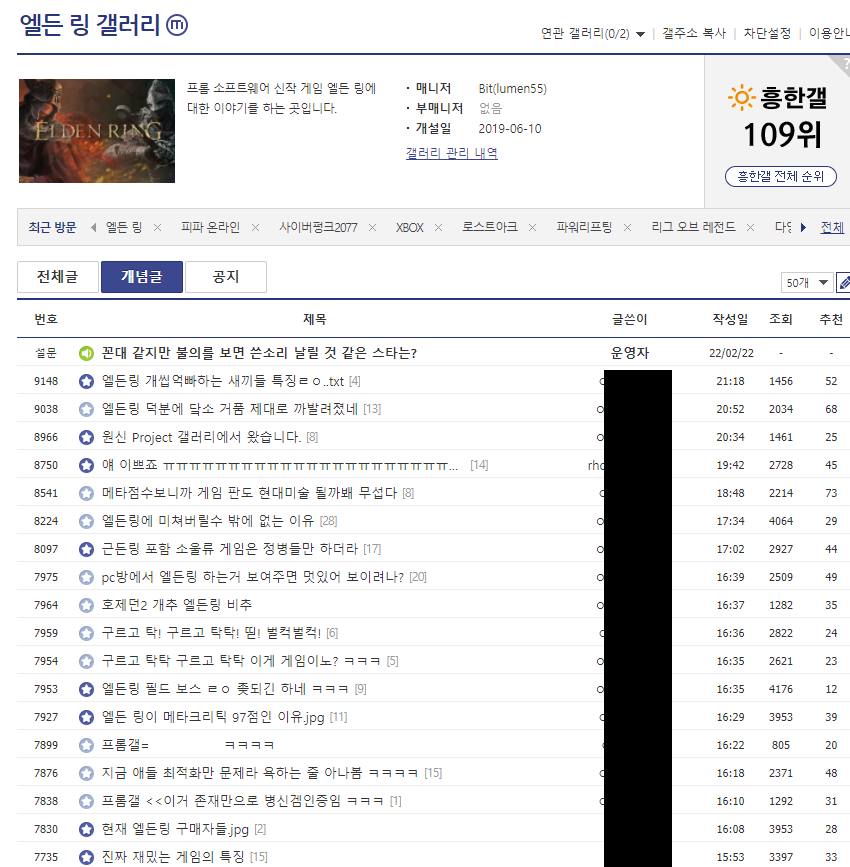Remove 엘든 링 from recent visits
This screenshot has width=850, height=867.
click(158, 228)
